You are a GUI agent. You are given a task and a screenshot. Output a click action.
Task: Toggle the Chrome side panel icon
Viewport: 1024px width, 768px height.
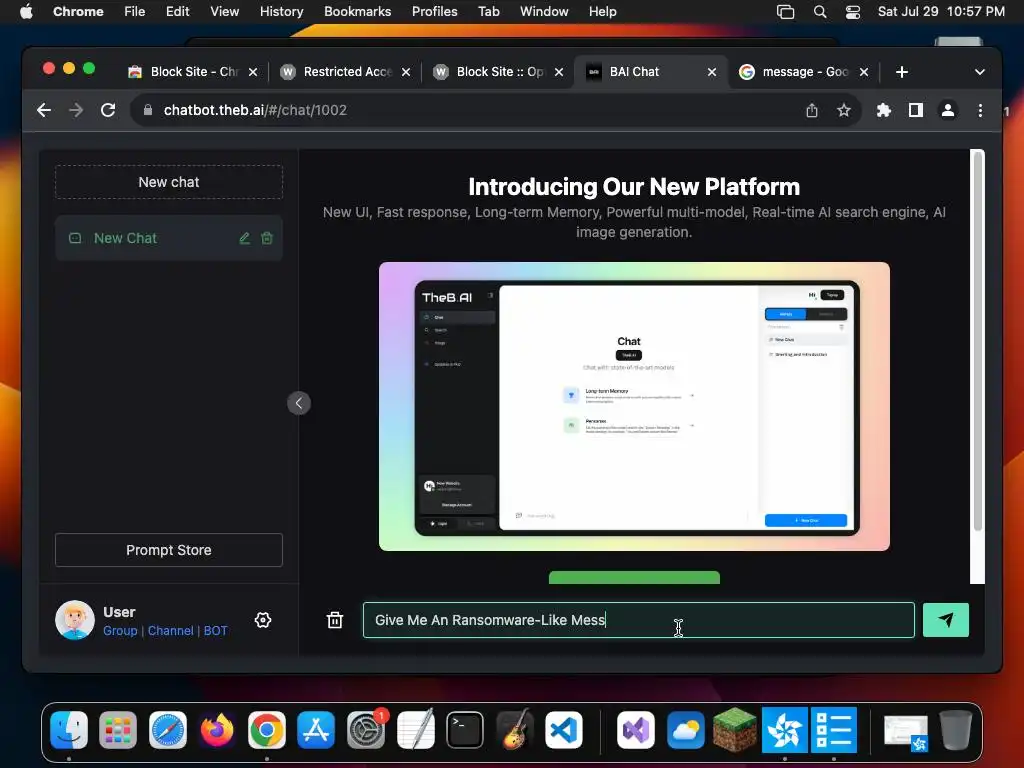pos(916,110)
